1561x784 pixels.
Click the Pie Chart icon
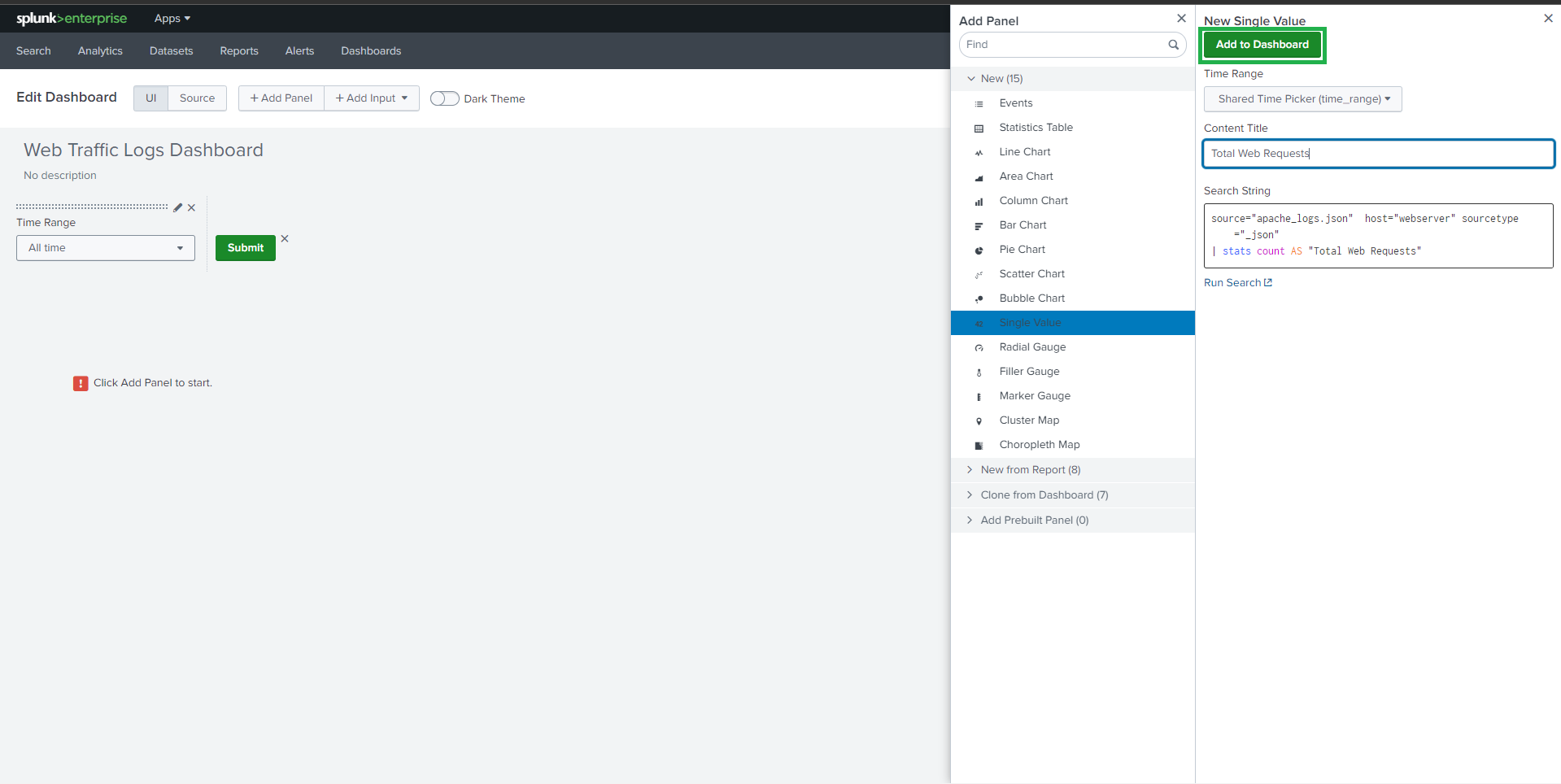point(979,250)
